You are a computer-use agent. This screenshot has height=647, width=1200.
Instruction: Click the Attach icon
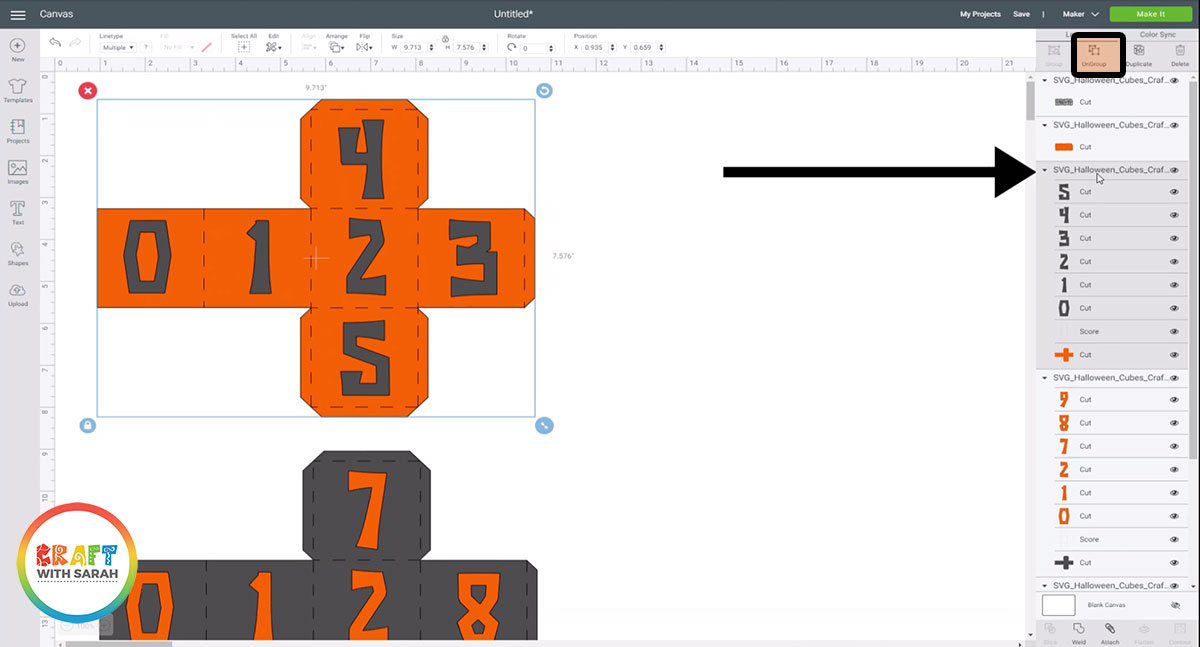[1108, 630]
